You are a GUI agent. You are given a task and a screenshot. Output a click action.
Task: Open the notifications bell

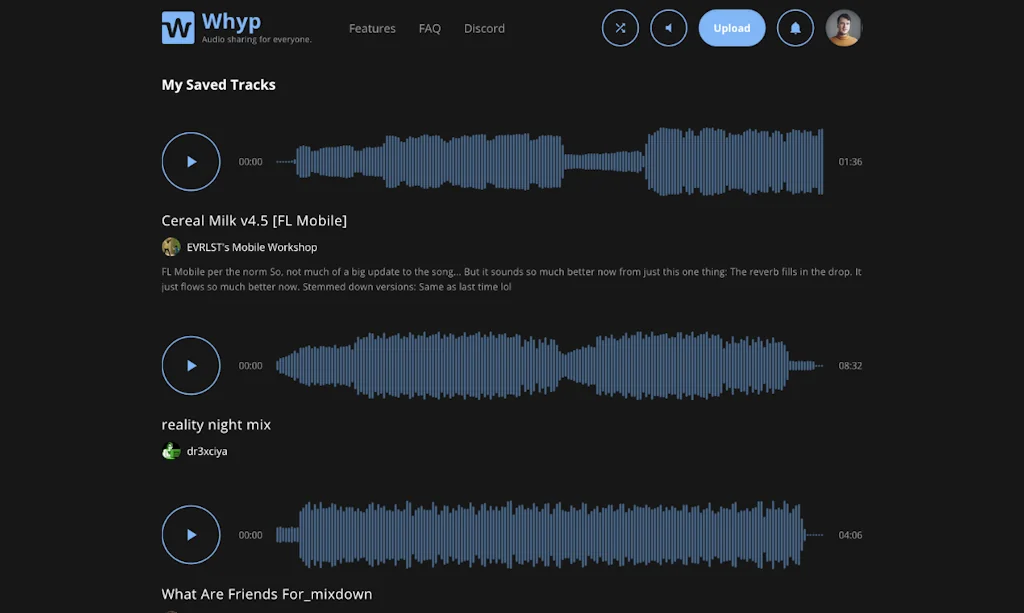pyautogui.click(x=795, y=28)
